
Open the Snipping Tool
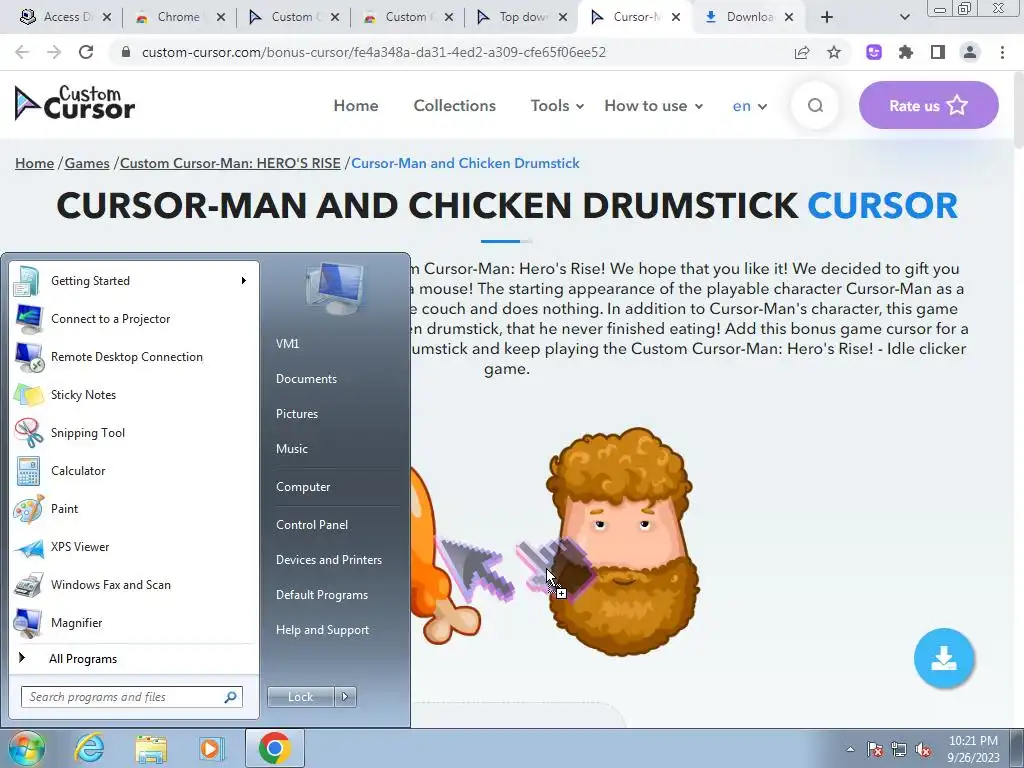tap(134, 432)
